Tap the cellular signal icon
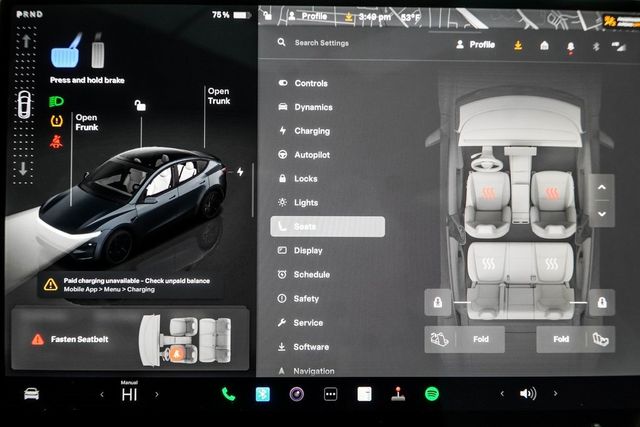Image resolution: width=640 pixels, height=427 pixels. click(x=619, y=46)
